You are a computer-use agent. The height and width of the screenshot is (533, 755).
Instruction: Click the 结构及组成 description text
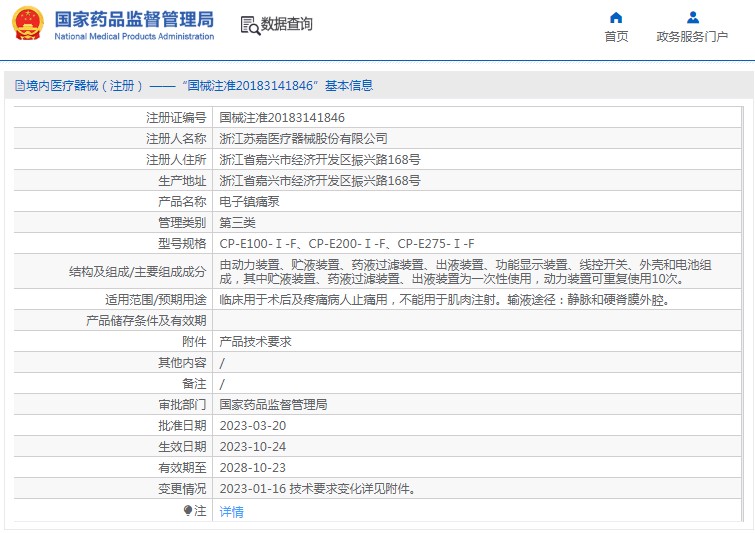tap(465, 272)
